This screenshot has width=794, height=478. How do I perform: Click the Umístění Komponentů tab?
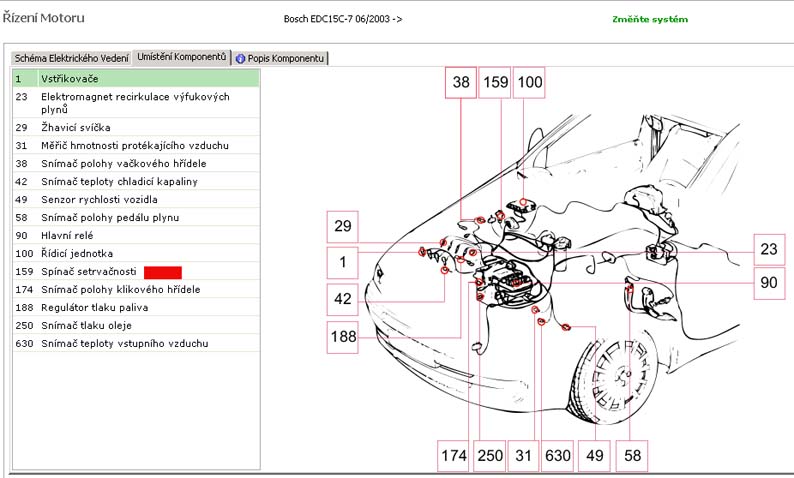tap(181, 57)
